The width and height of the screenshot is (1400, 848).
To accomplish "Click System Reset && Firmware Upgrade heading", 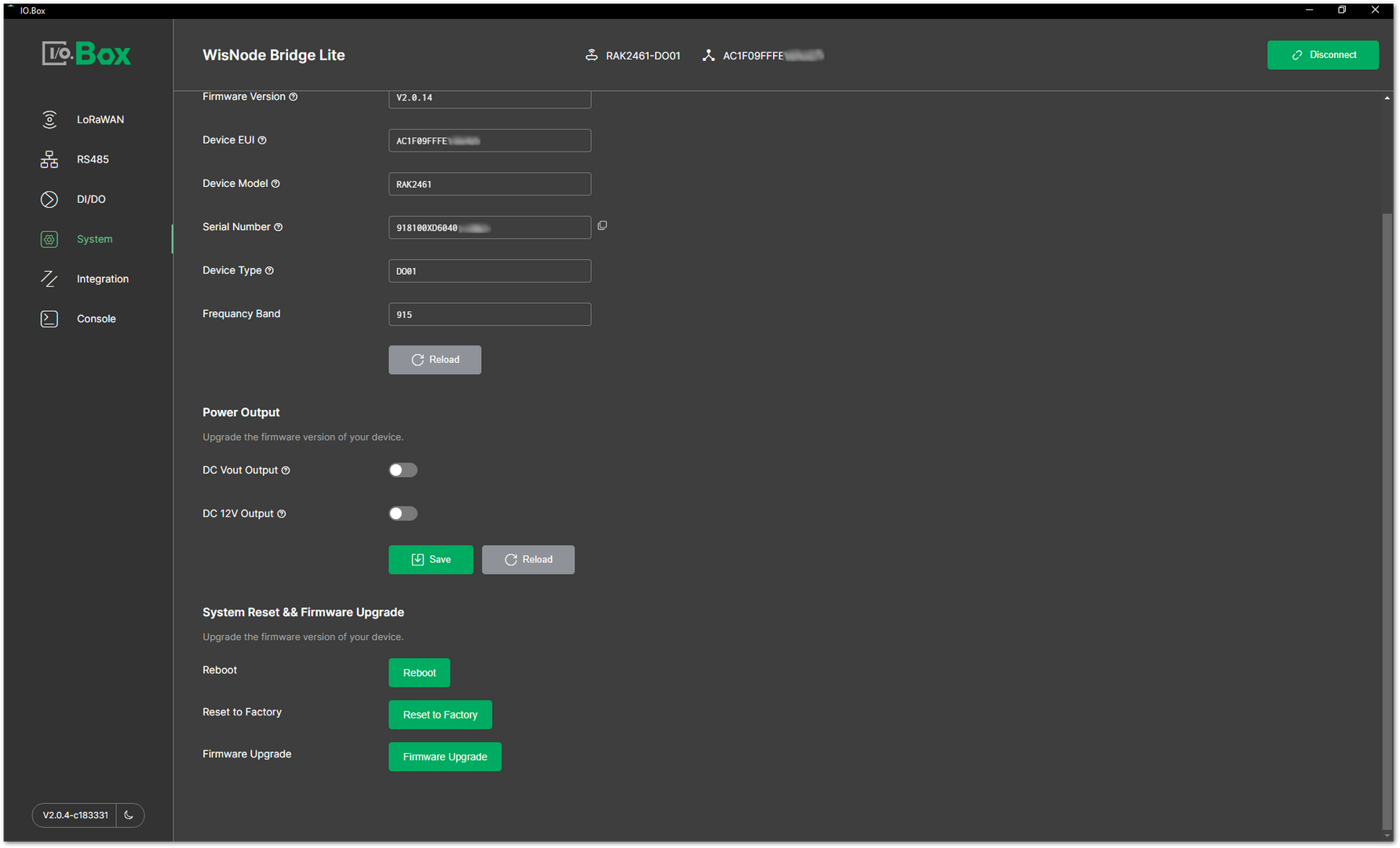I will point(303,612).
